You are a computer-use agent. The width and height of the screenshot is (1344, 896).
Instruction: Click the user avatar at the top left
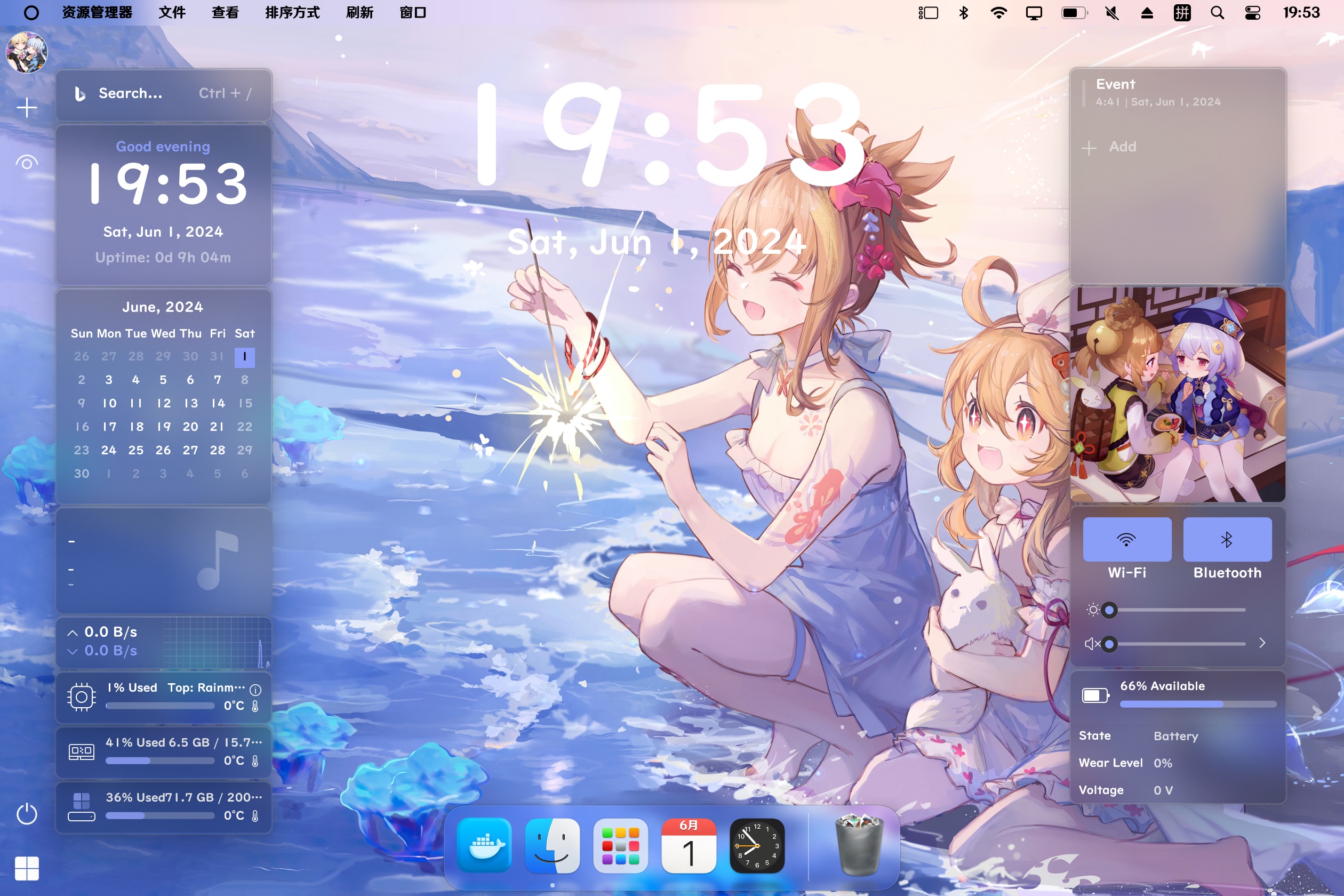tap(26, 52)
